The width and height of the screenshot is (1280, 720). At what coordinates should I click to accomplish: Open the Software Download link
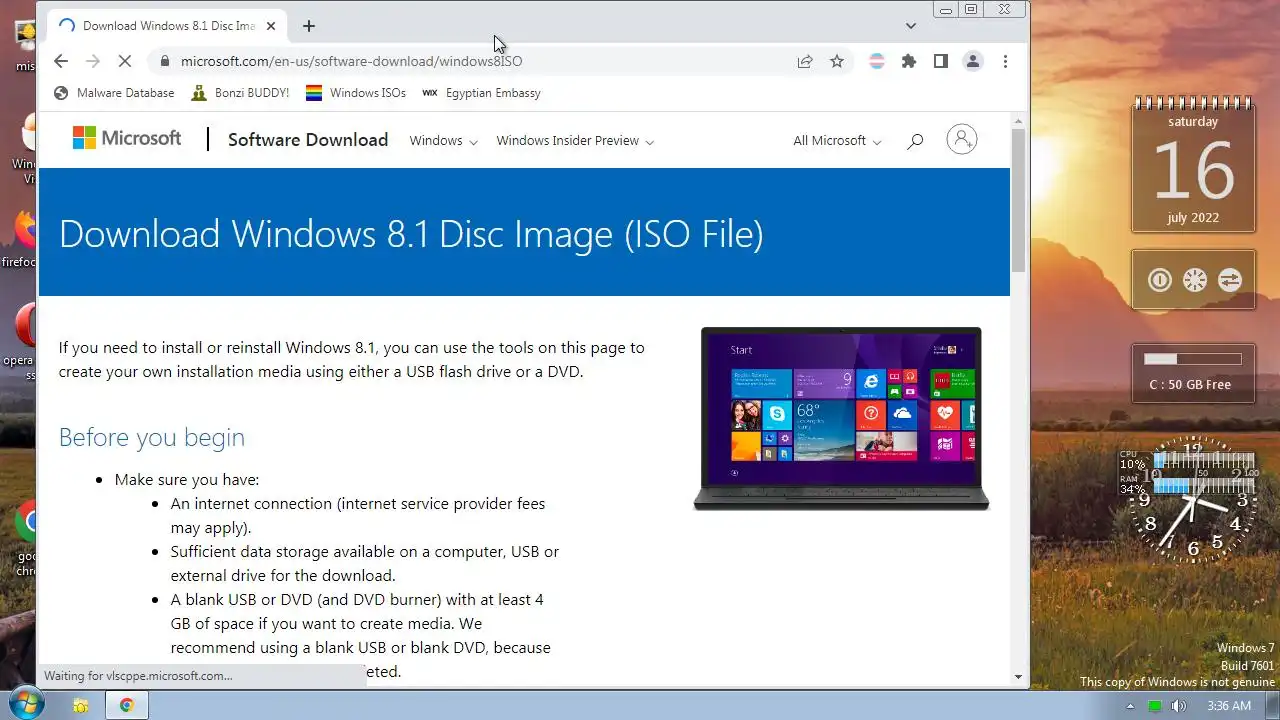[308, 140]
